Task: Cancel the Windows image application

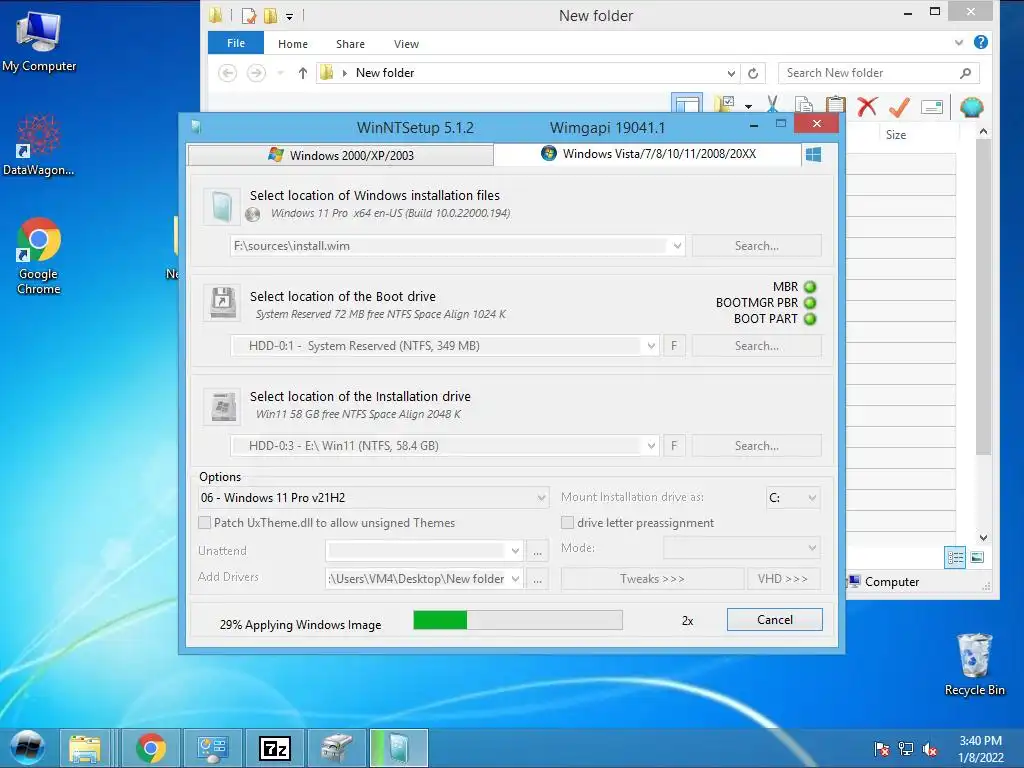Action: [775, 620]
